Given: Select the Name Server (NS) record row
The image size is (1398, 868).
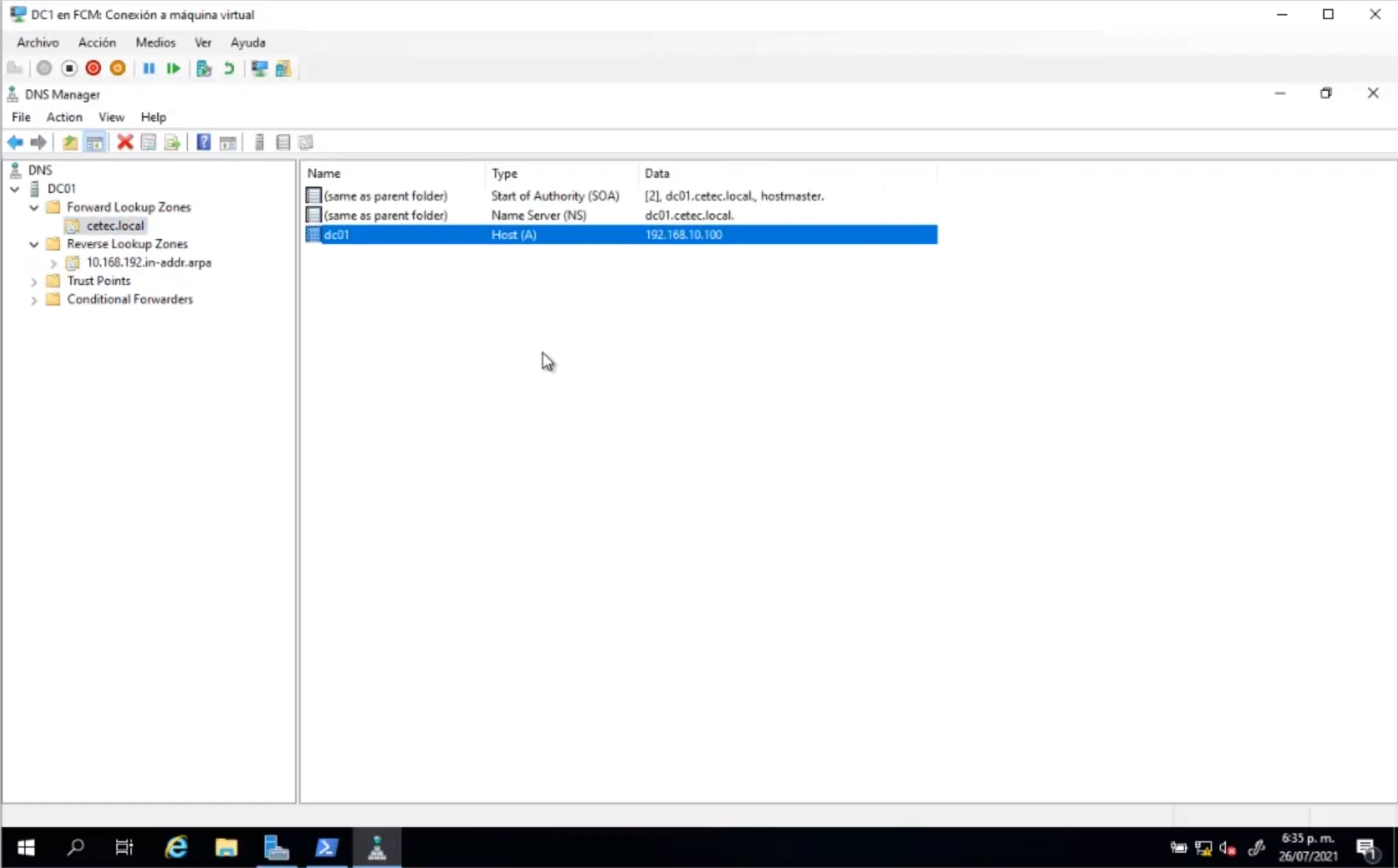Looking at the screenshot, I should 538,215.
